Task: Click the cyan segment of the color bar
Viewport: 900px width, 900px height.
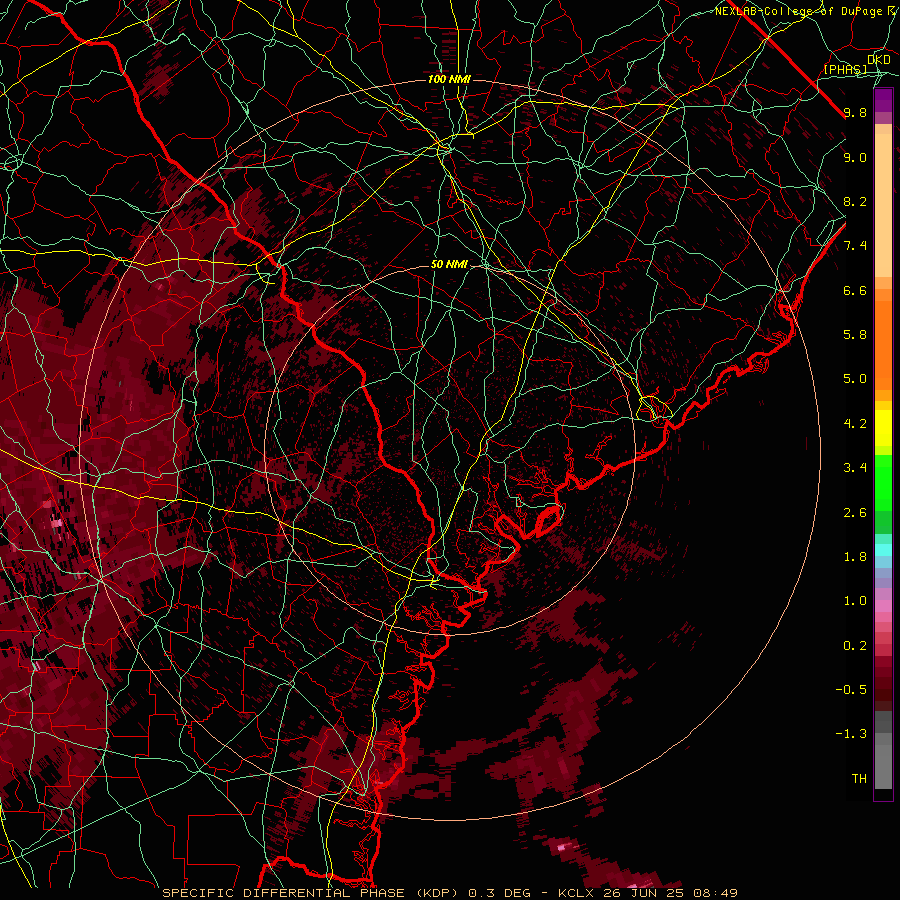Action: point(883,550)
